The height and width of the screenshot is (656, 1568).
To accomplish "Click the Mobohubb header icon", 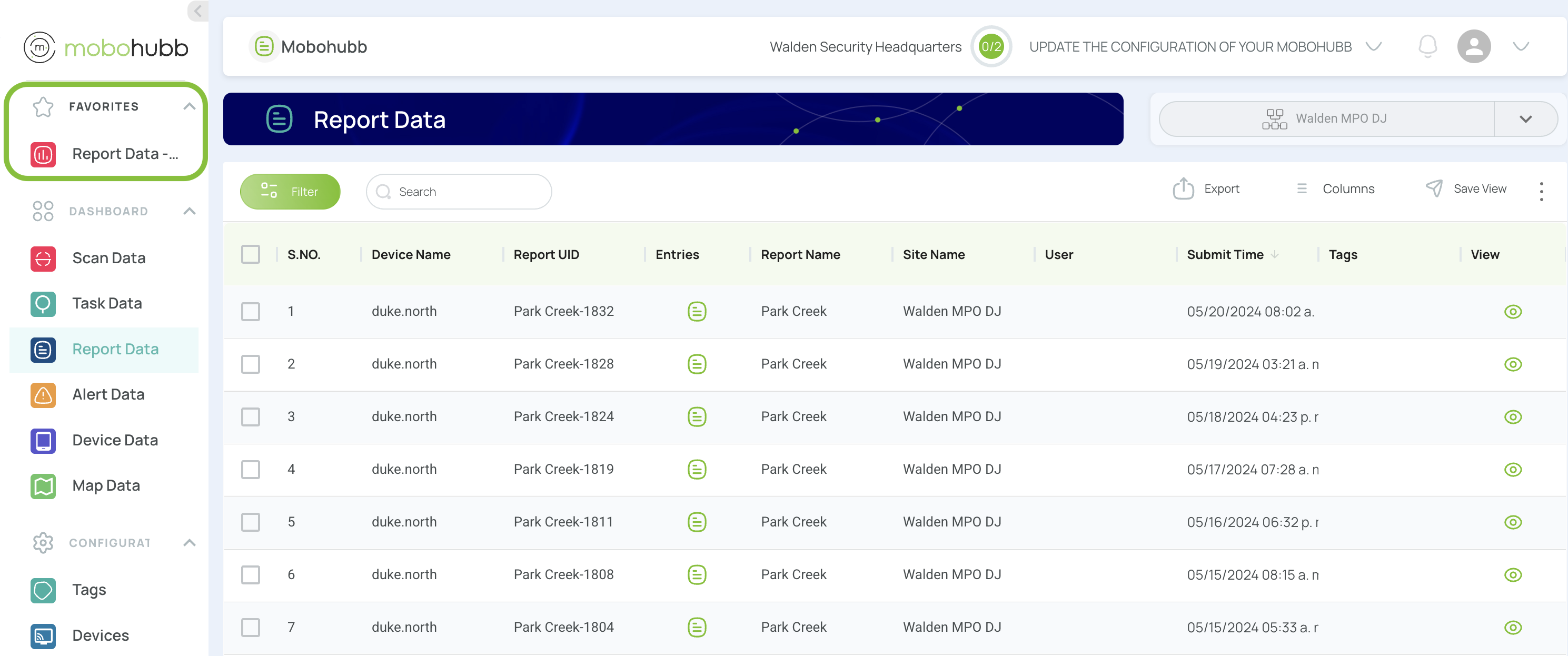I will click(x=264, y=46).
